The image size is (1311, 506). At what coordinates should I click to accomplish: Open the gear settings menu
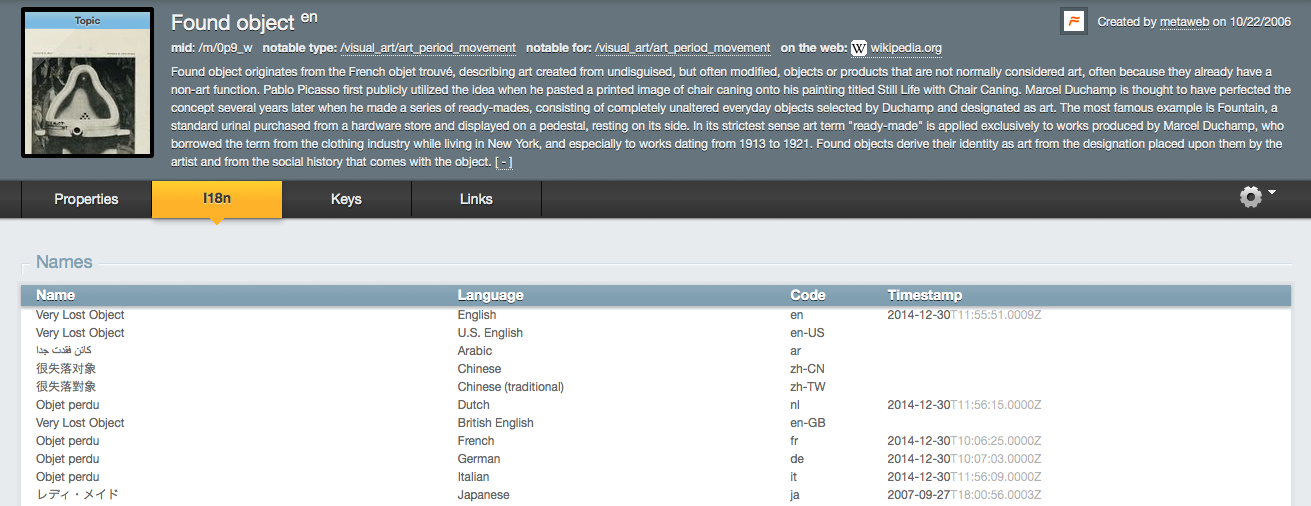(1257, 196)
